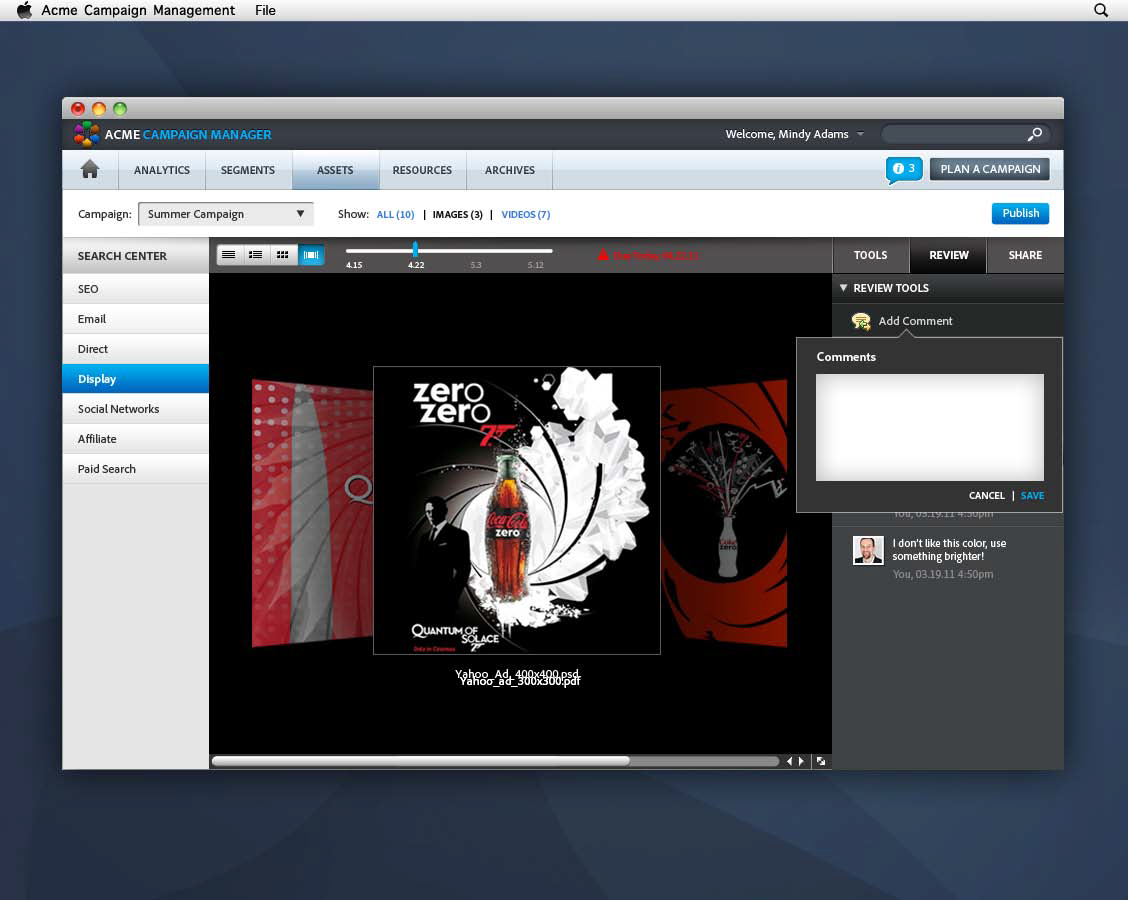The height and width of the screenshot is (900, 1128).
Task: Click the magnifier icon in app search
Action: click(x=1034, y=134)
